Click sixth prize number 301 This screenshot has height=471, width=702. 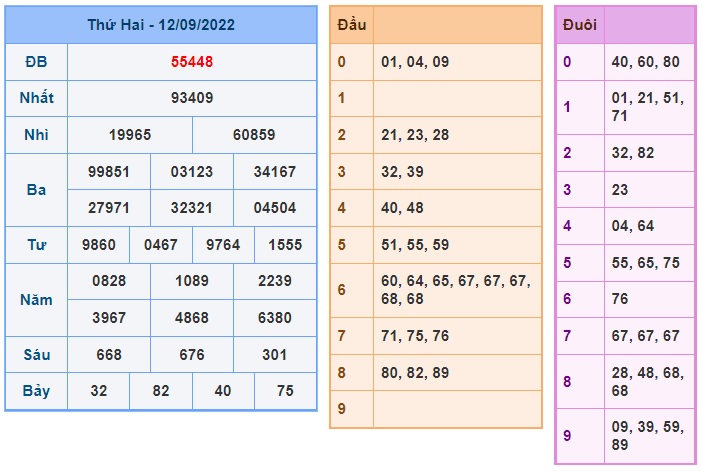(x=275, y=355)
